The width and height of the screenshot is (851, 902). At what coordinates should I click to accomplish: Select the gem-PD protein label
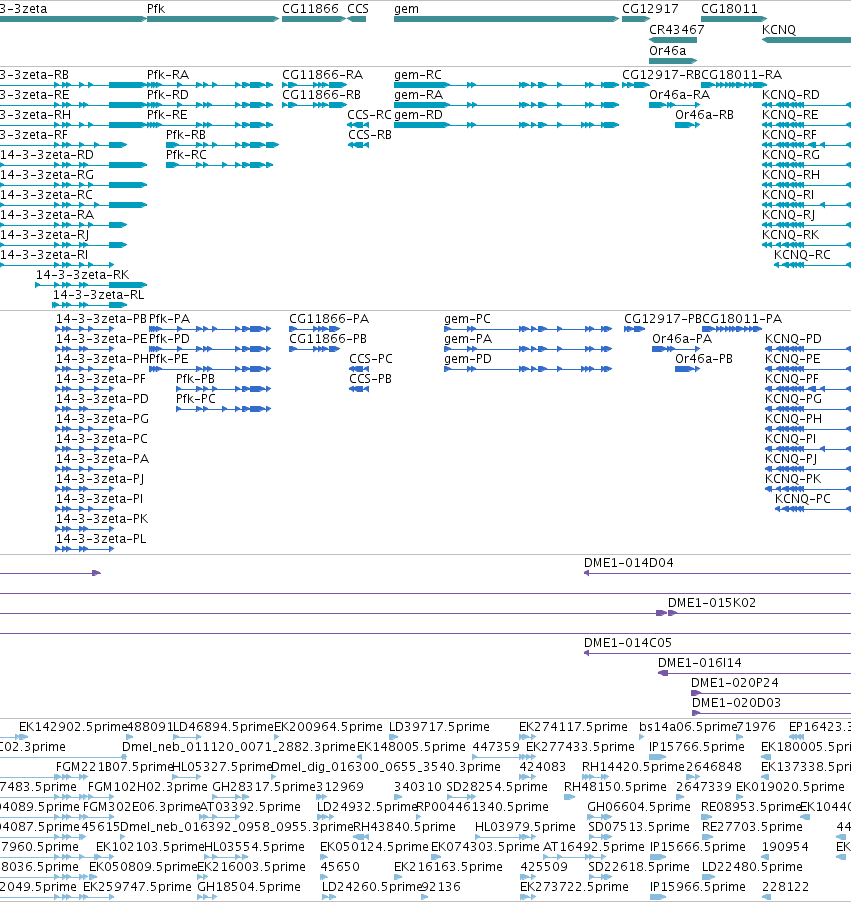(x=468, y=358)
